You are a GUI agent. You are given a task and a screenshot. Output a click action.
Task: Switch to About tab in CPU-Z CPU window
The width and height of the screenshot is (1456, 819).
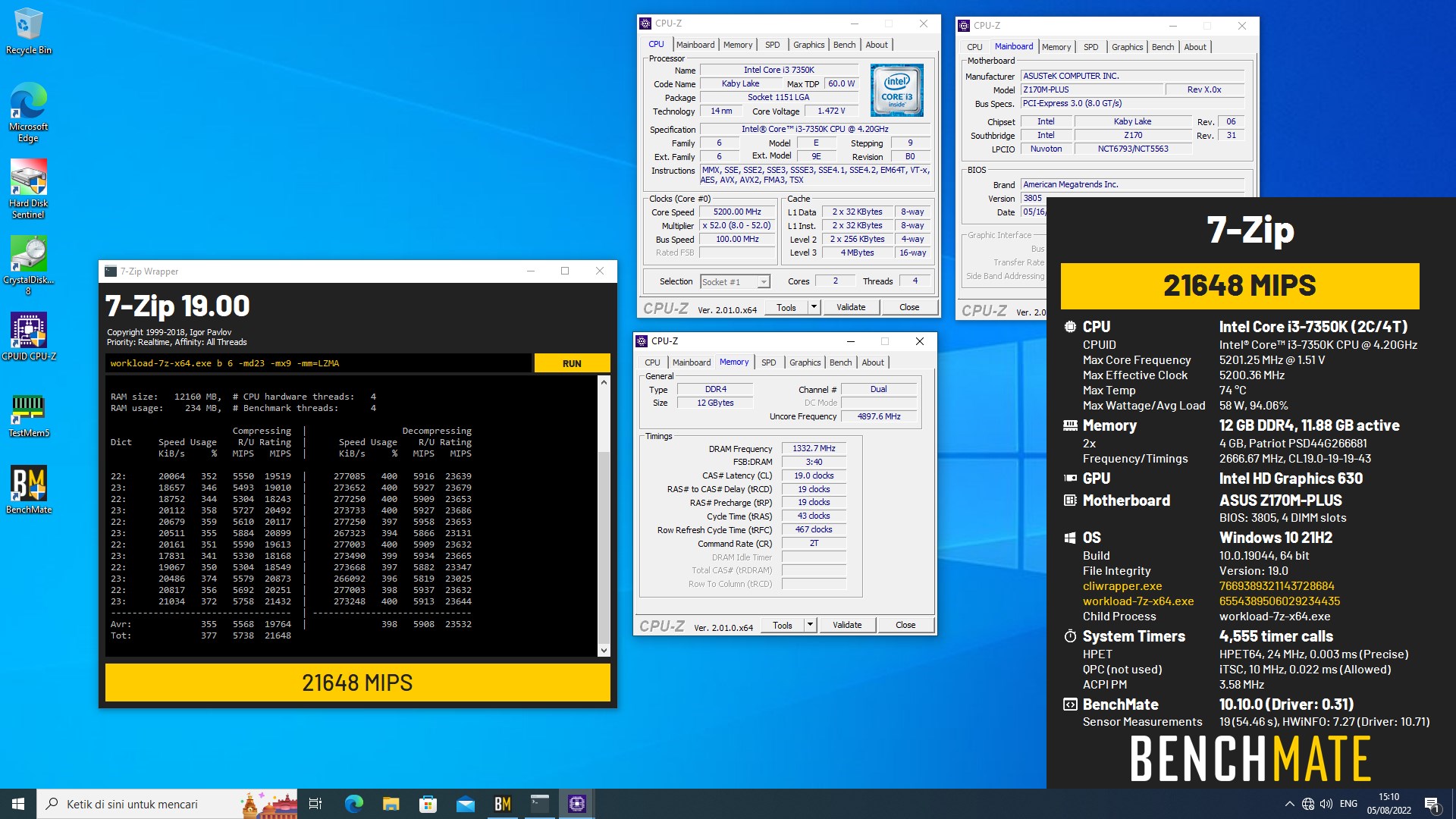[877, 45]
